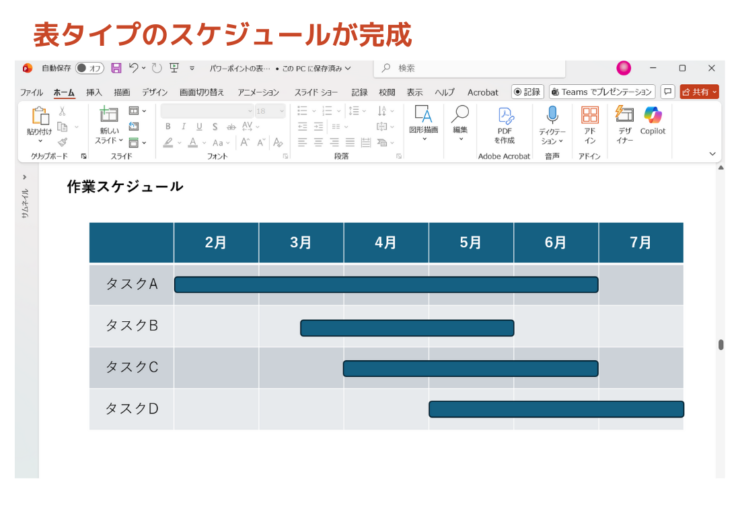Start slideshow from quick access toolbar

(174, 68)
